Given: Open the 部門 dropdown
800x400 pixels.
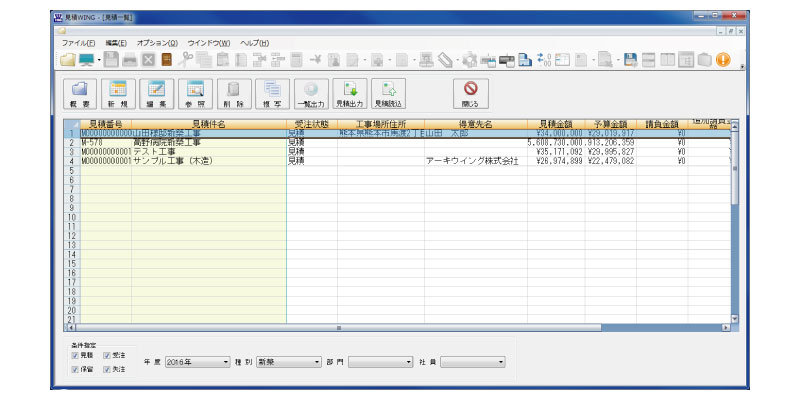Looking at the screenshot, I should click(x=380, y=362).
